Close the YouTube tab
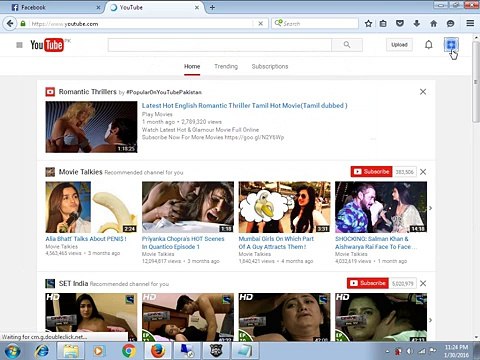This screenshot has height=360, width=480. coord(197,7)
